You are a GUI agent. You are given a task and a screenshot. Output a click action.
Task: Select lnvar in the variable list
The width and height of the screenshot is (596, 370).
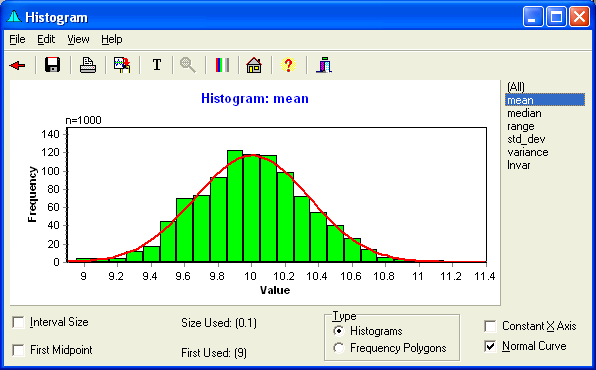(519, 165)
